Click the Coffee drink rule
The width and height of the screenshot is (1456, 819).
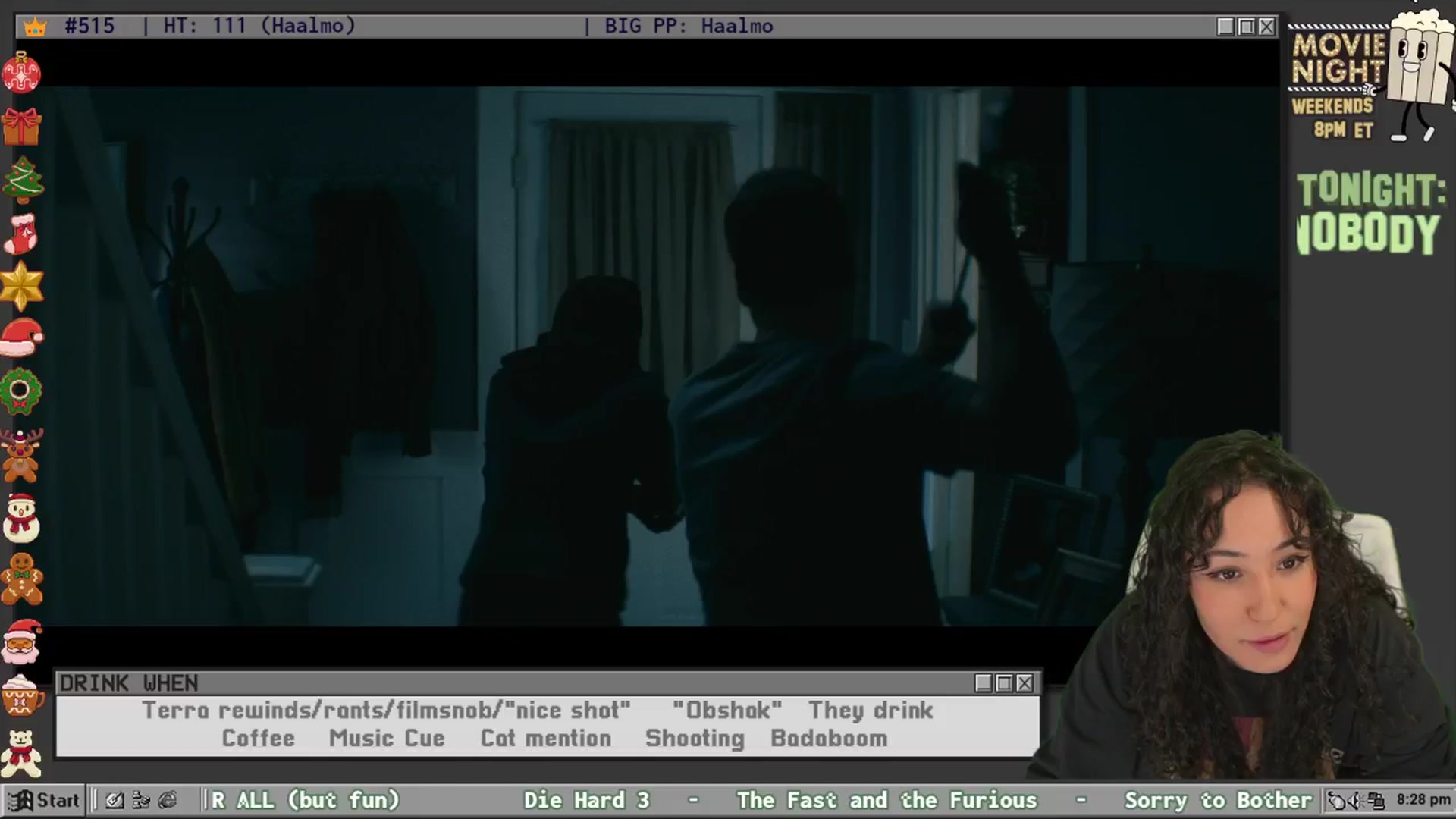click(x=258, y=739)
